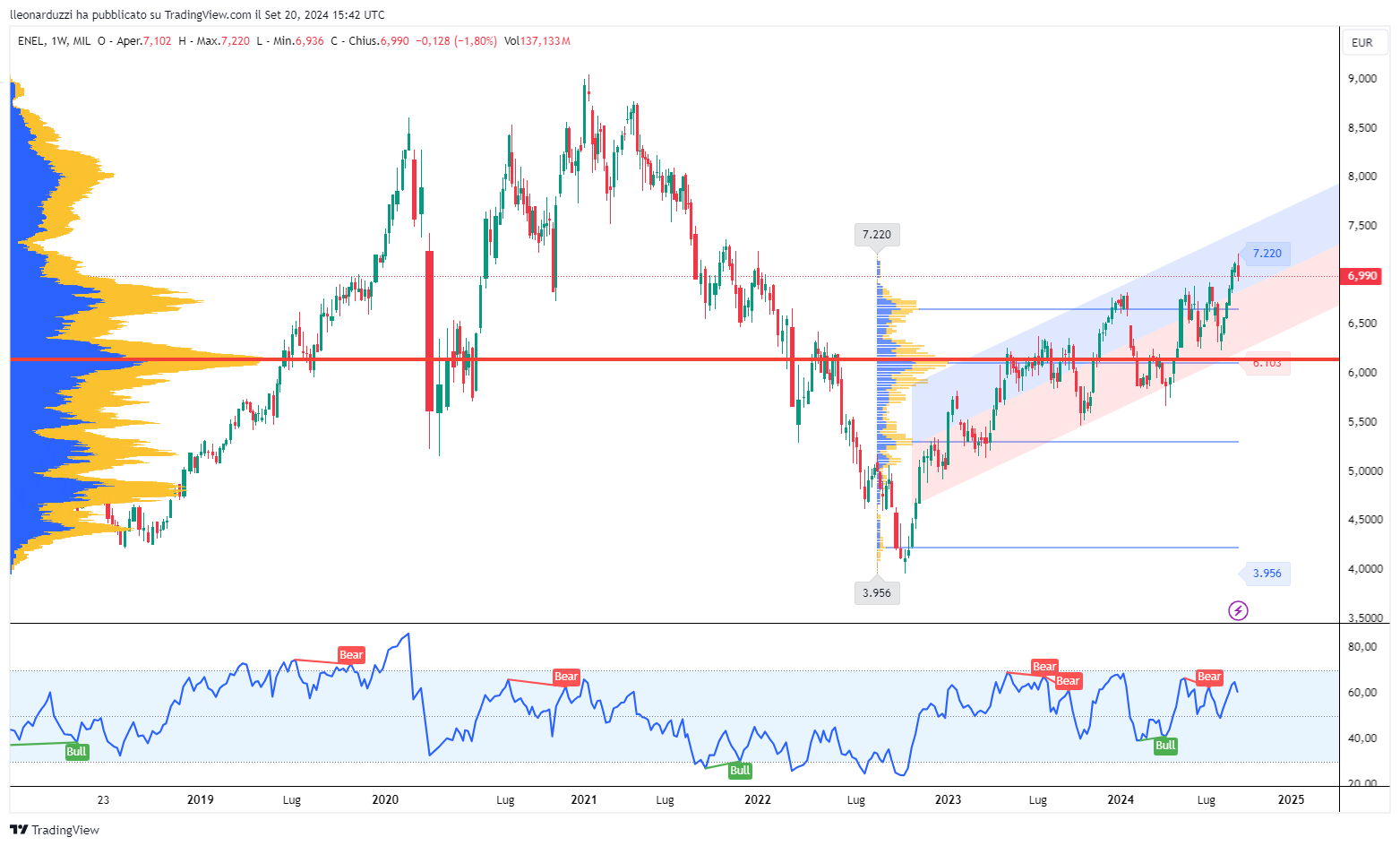Click the Bear divergence label before 2021

click(566, 677)
